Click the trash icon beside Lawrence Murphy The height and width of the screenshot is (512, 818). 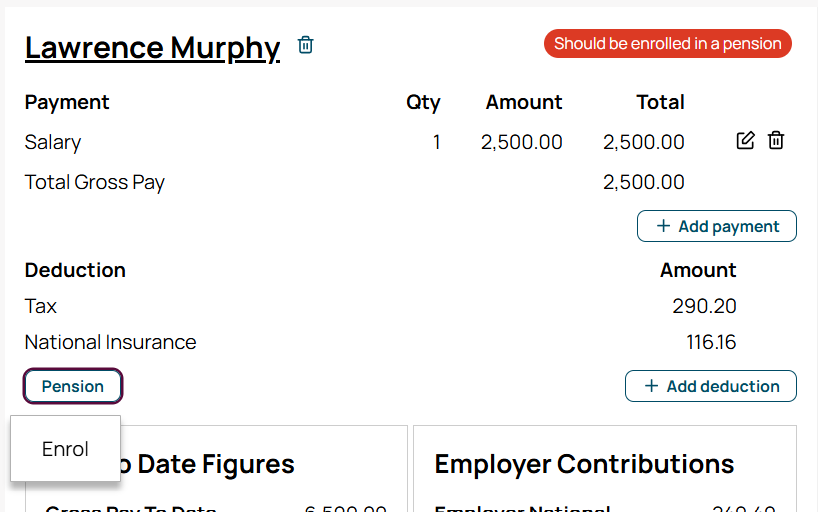click(x=306, y=45)
